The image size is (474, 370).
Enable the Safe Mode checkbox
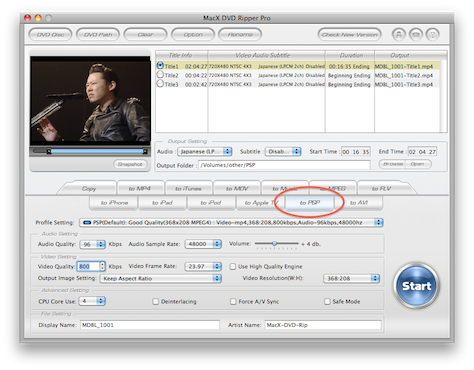coord(327,301)
